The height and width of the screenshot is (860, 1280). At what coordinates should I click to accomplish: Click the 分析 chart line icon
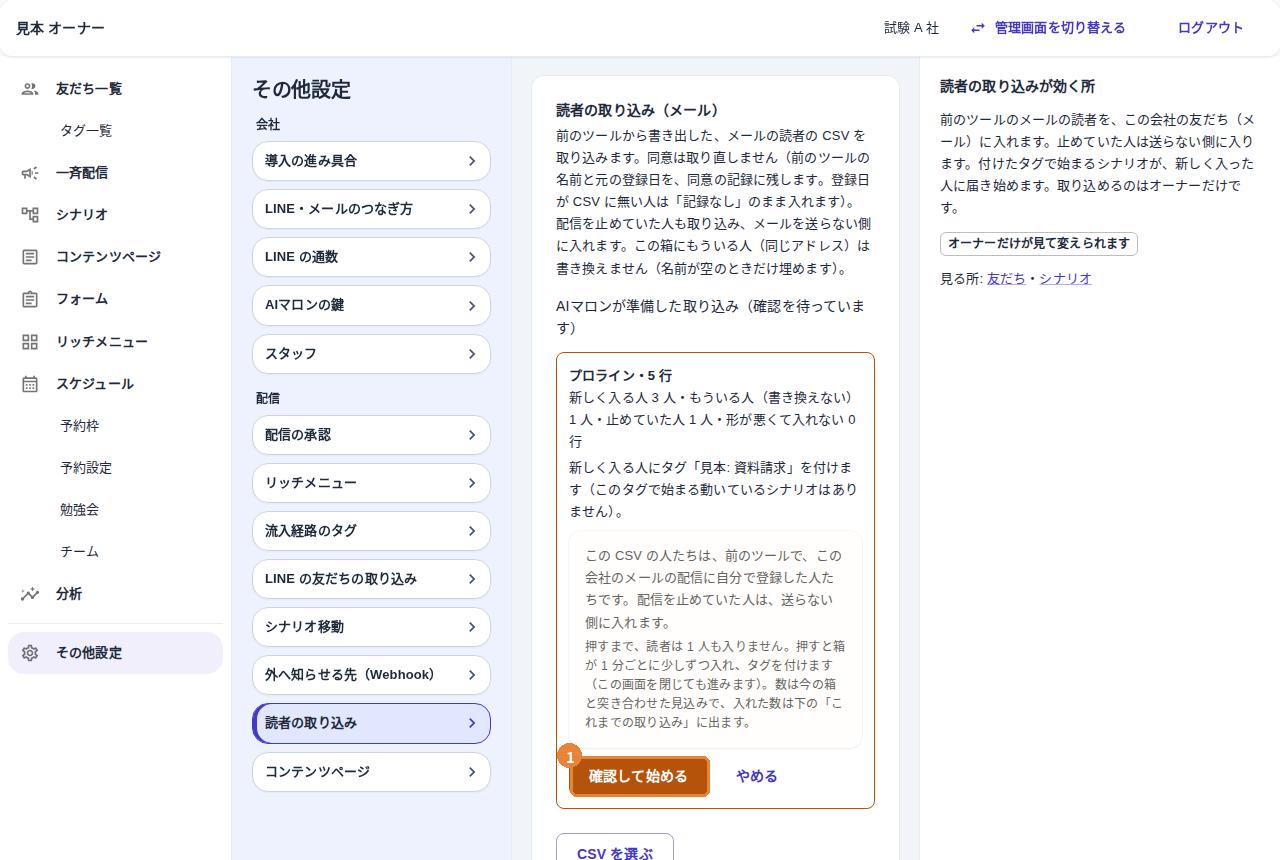coord(30,594)
